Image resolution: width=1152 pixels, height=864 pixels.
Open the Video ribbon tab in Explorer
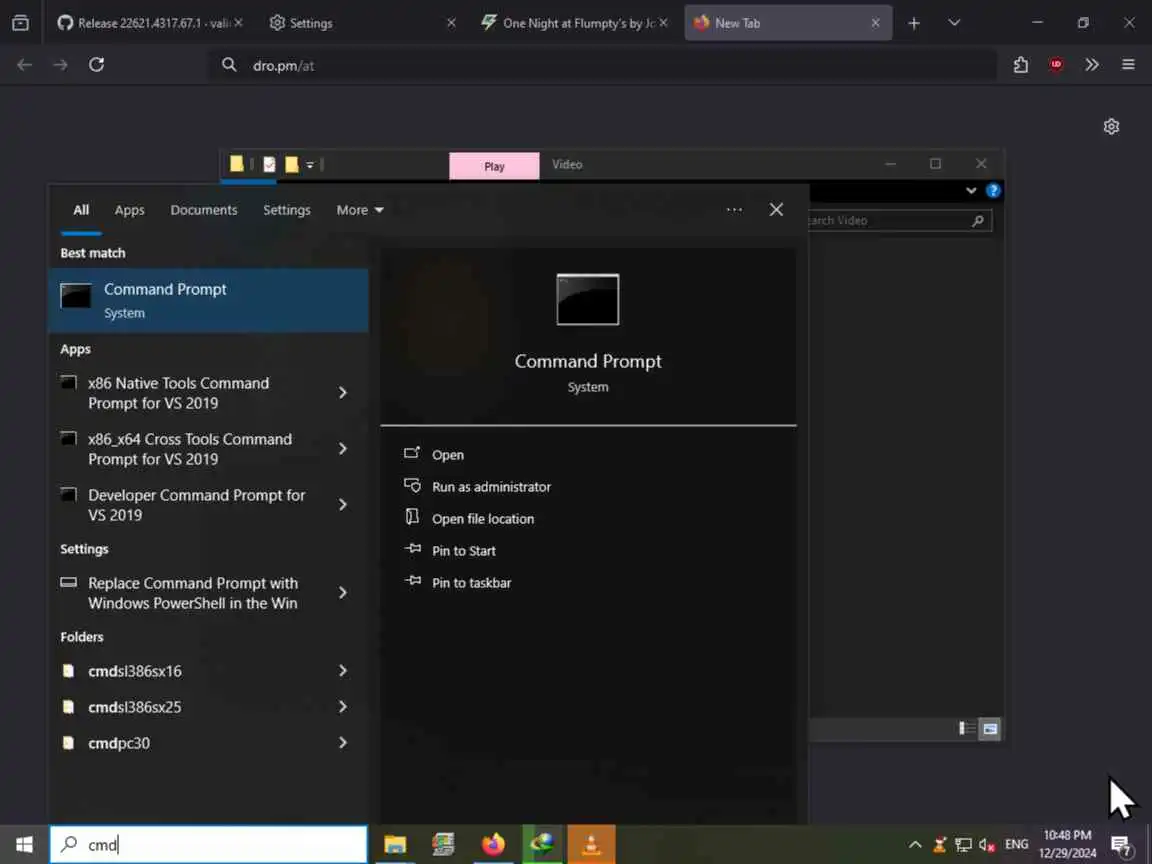(x=567, y=165)
